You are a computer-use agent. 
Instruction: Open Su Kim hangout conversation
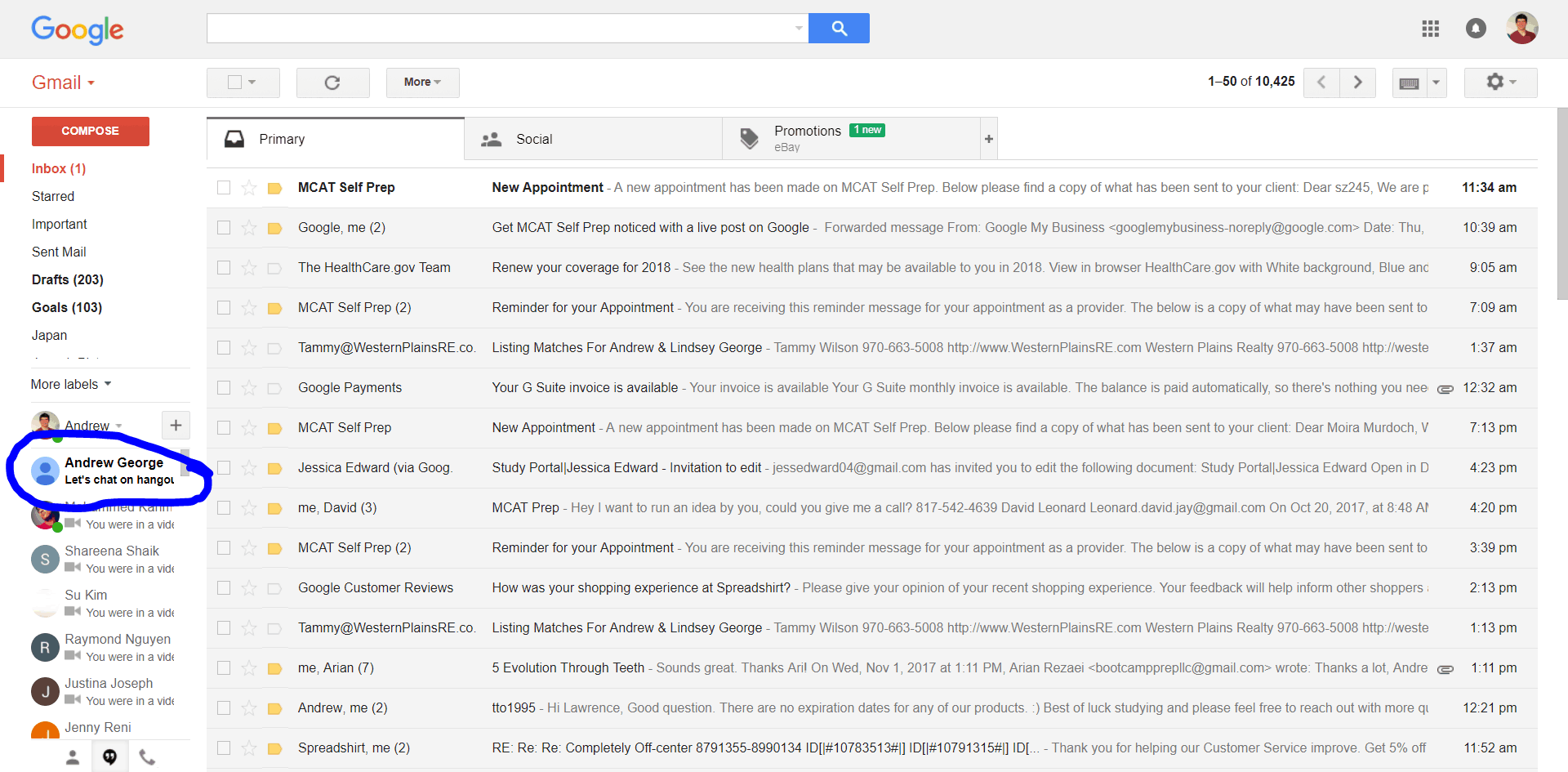pyautogui.click(x=105, y=603)
